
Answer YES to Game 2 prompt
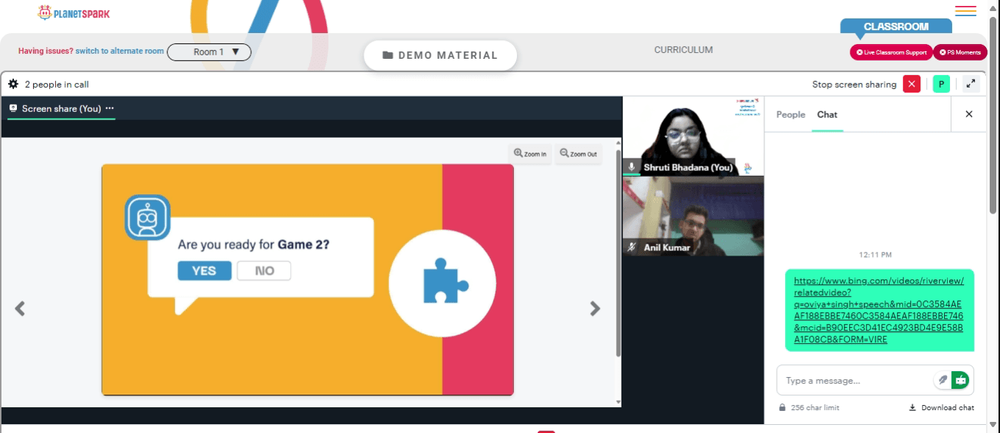click(204, 270)
